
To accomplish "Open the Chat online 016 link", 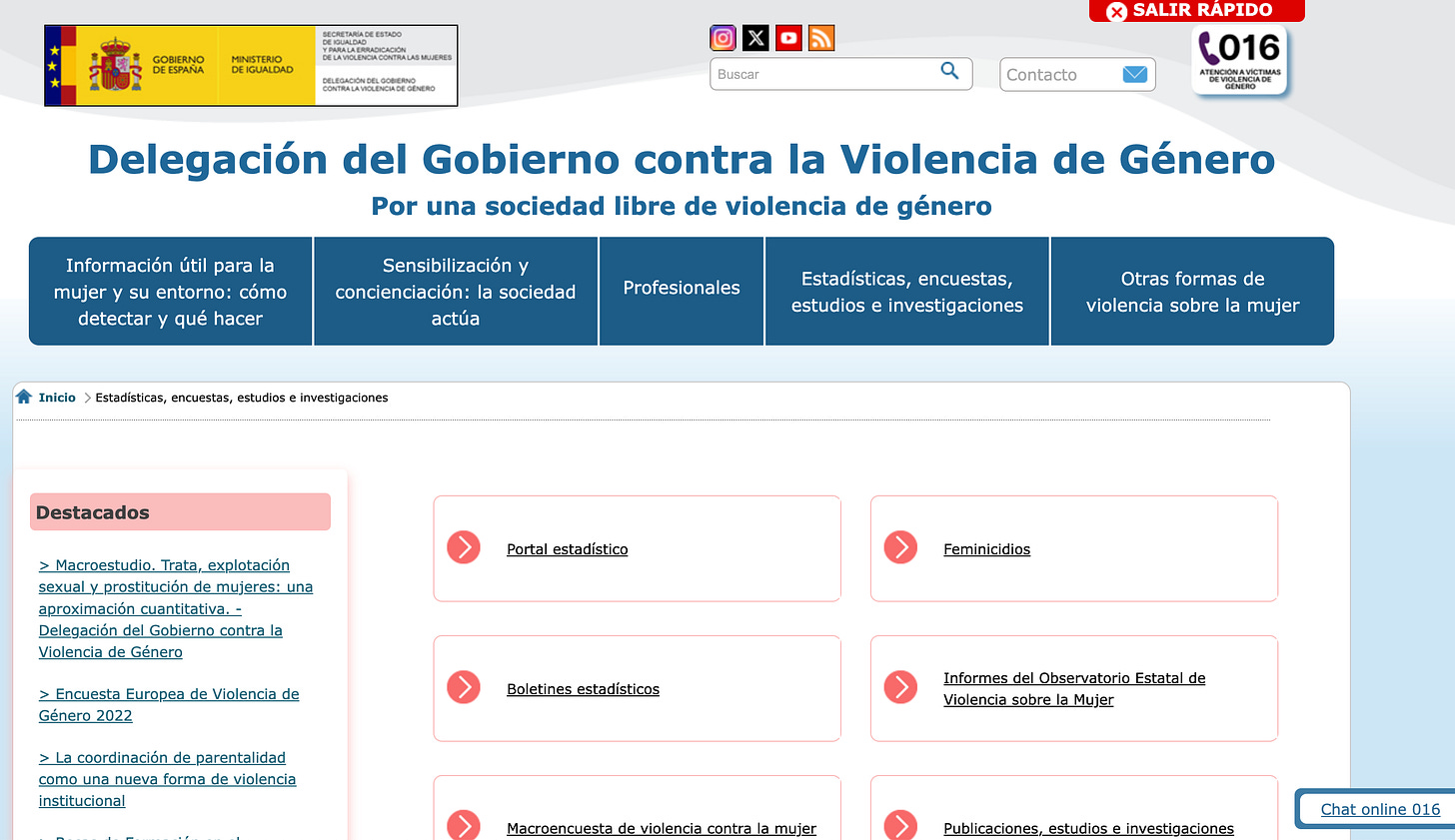I will [x=1380, y=809].
